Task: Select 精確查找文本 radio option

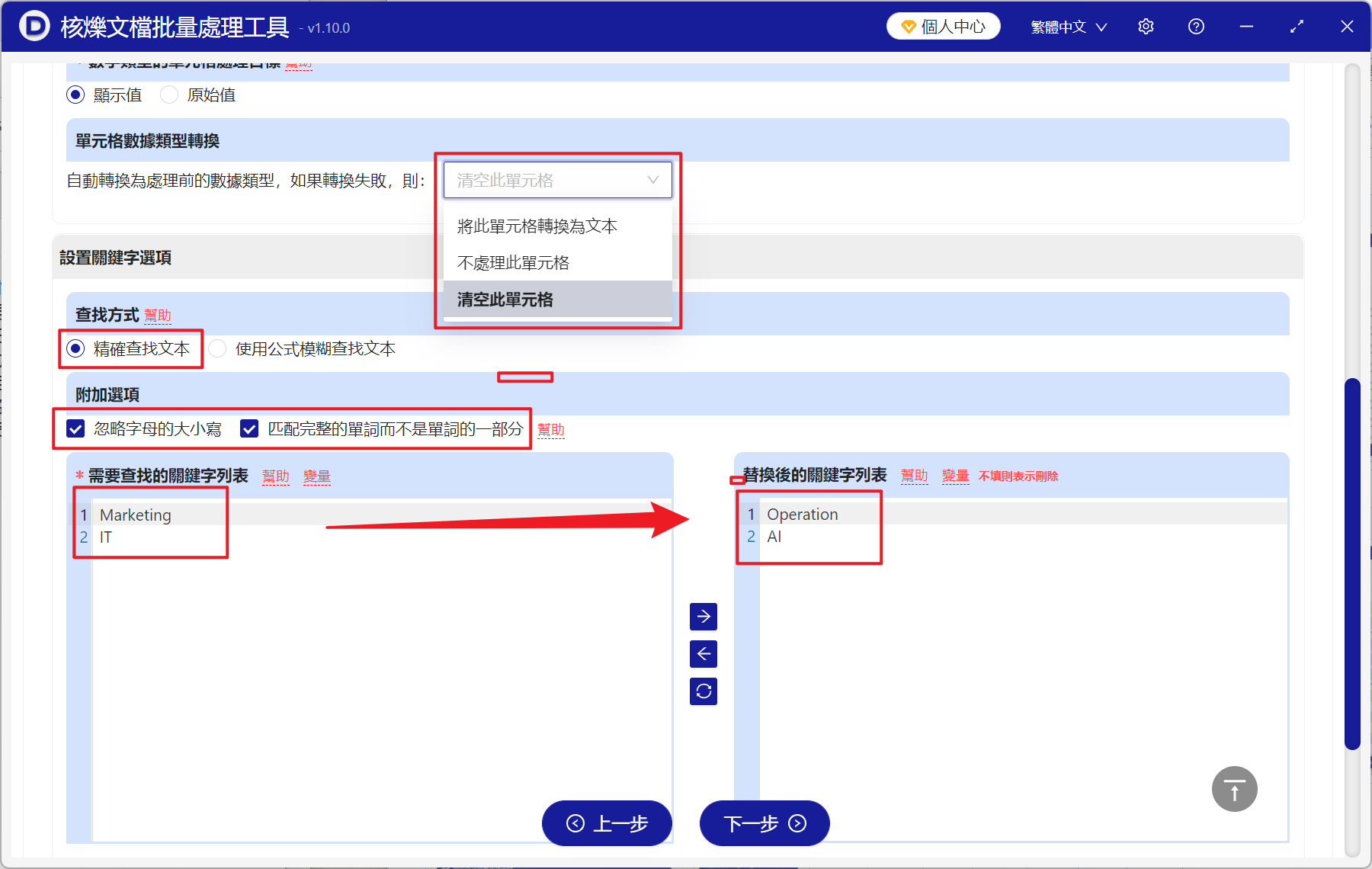Action: coord(75,348)
